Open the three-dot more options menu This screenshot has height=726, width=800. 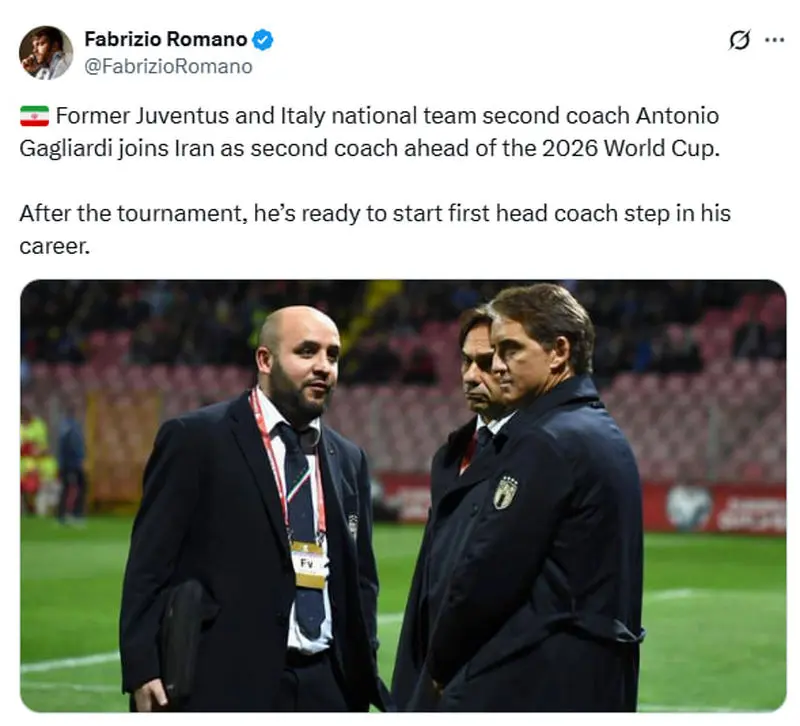tap(774, 40)
